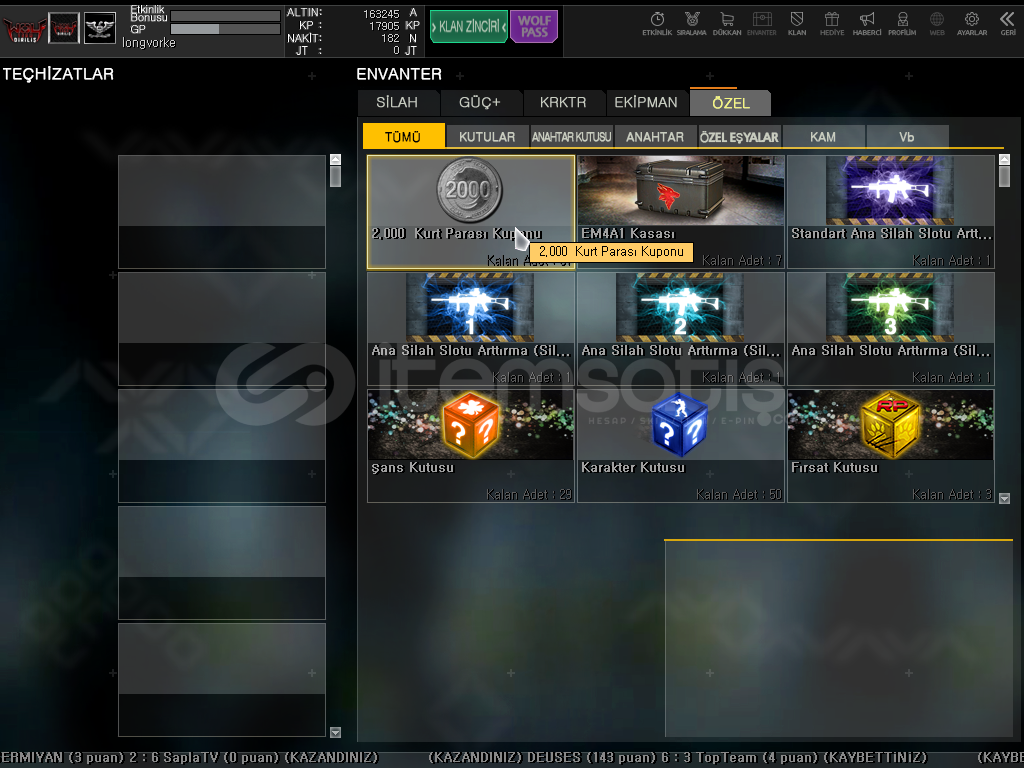Open the Dükkan shopping cart icon
Image resolution: width=1024 pixels, height=768 pixels.
pos(727,24)
